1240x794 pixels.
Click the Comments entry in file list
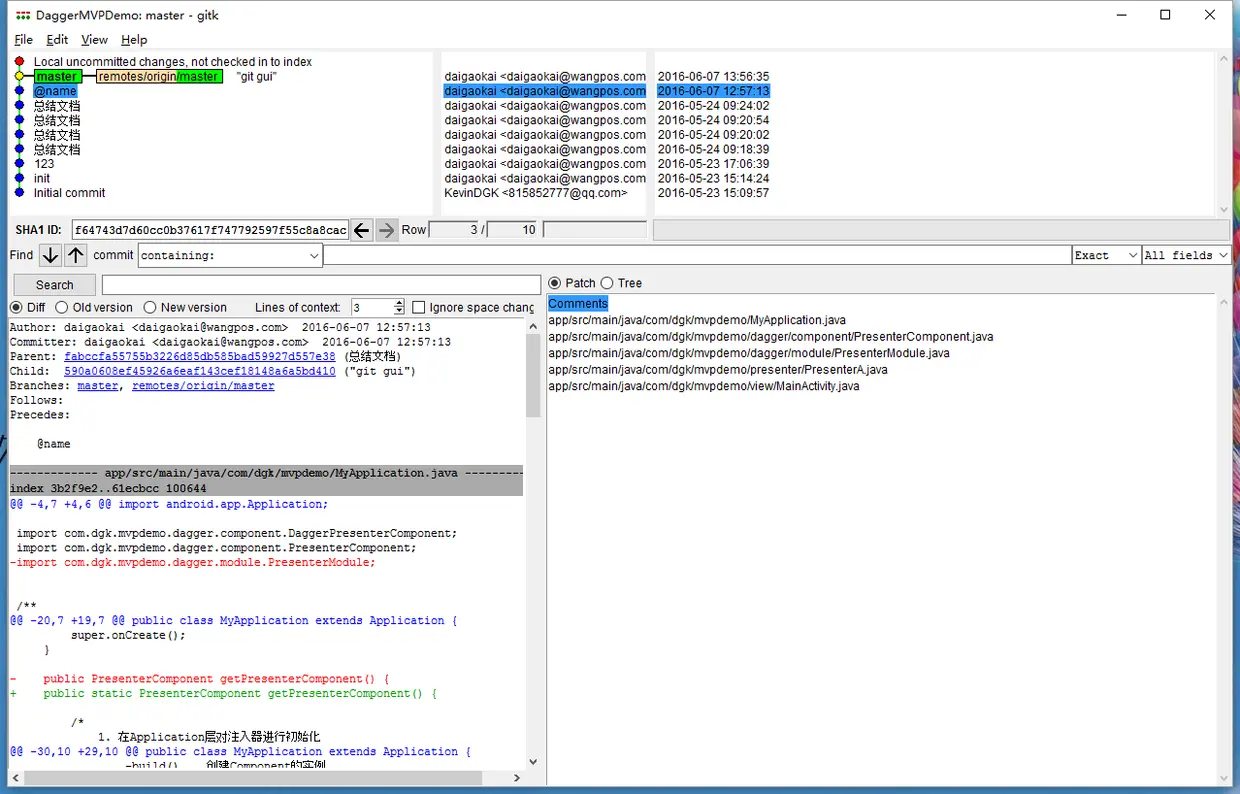point(578,304)
